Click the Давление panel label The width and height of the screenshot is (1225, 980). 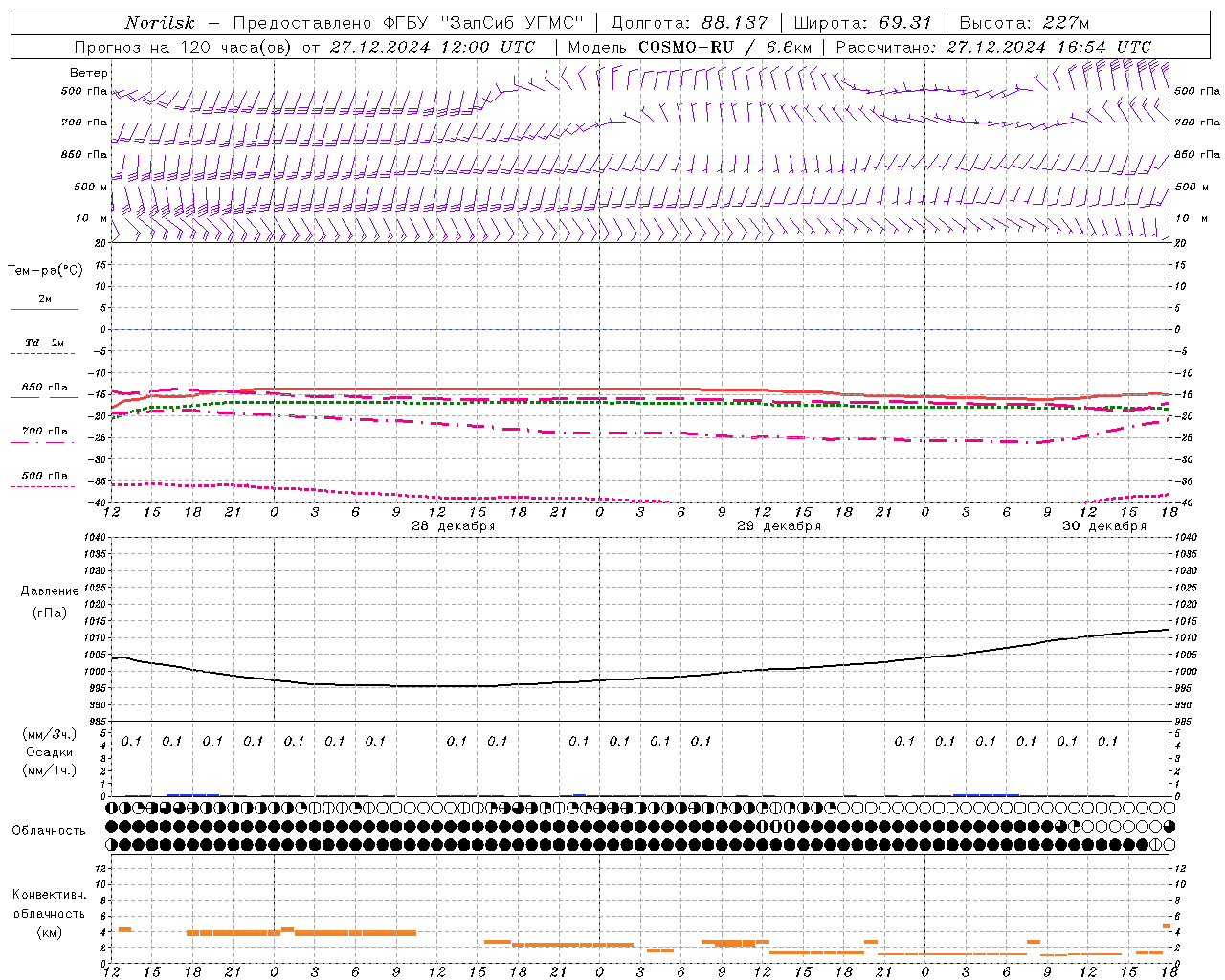coord(50,591)
